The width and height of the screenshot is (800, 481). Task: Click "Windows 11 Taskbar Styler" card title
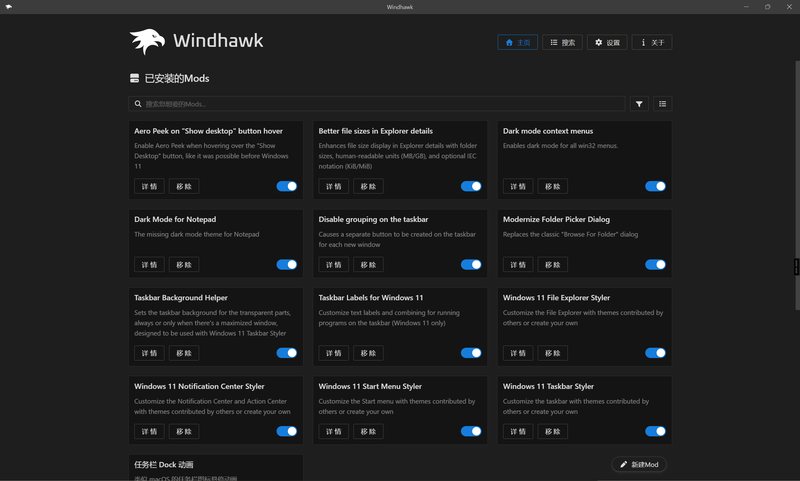[548, 387]
